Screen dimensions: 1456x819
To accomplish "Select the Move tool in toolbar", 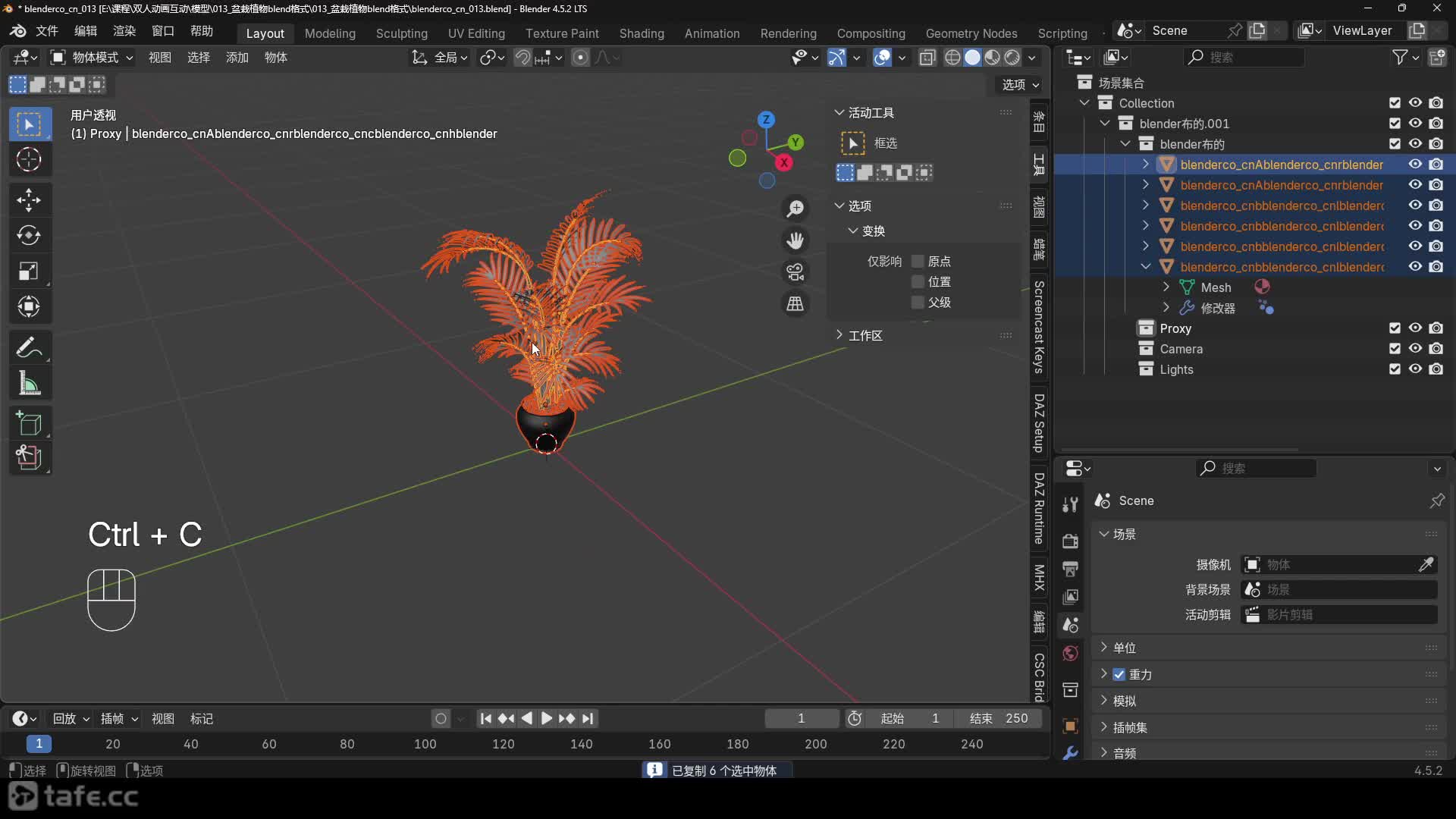I will click(x=29, y=200).
